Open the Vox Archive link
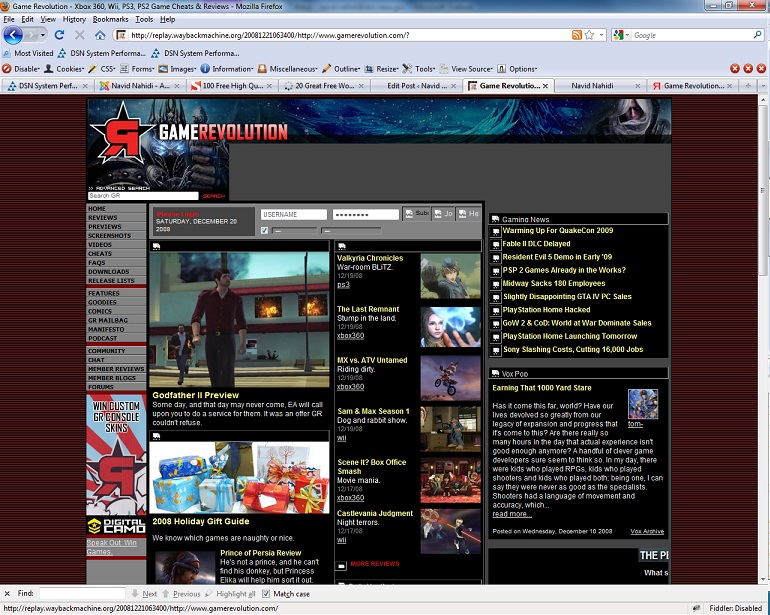The height and width of the screenshot is (615, 770). tap(647, 531)
